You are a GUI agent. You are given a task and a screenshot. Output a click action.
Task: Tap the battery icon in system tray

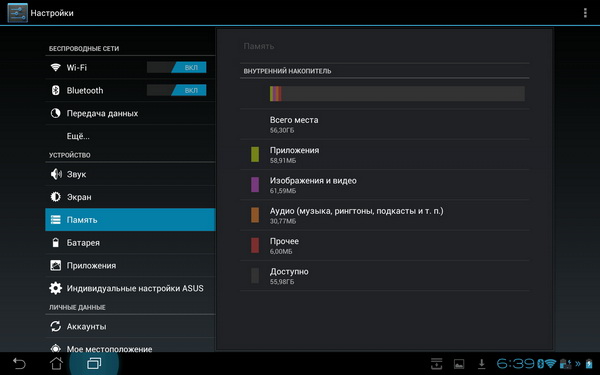tap(589, 364)
